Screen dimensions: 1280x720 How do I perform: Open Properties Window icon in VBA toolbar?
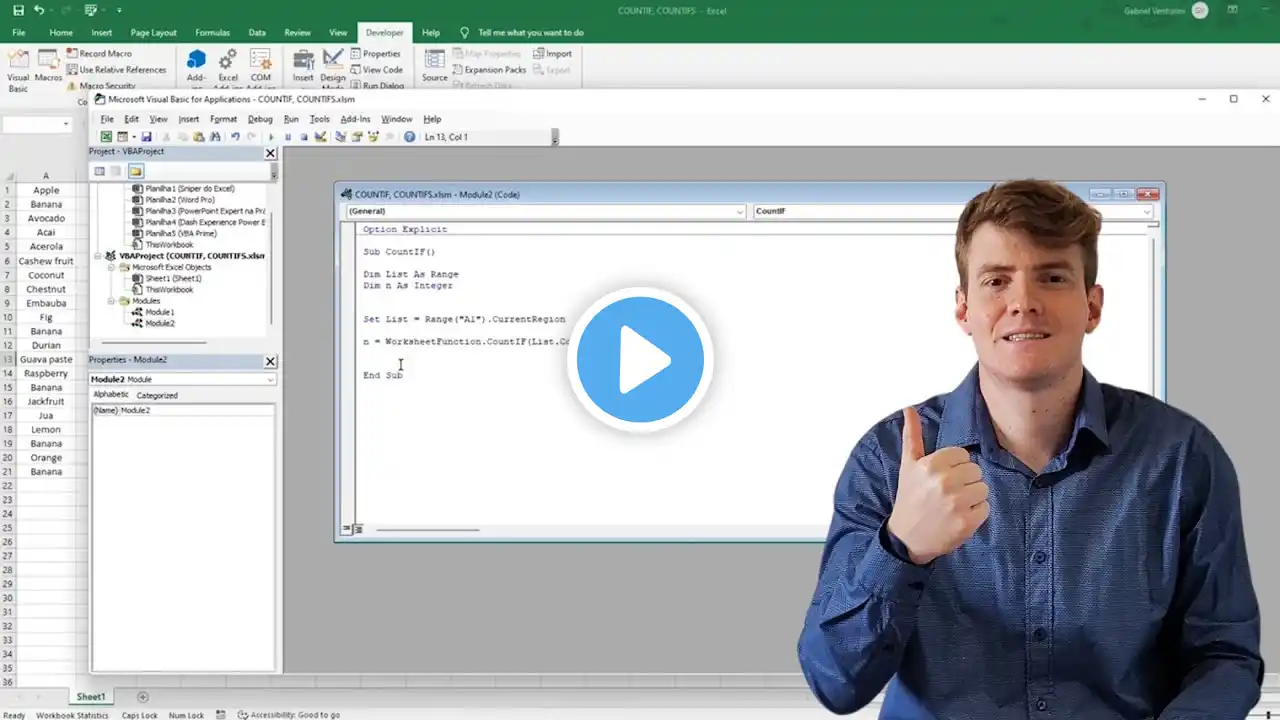(356, 137)
